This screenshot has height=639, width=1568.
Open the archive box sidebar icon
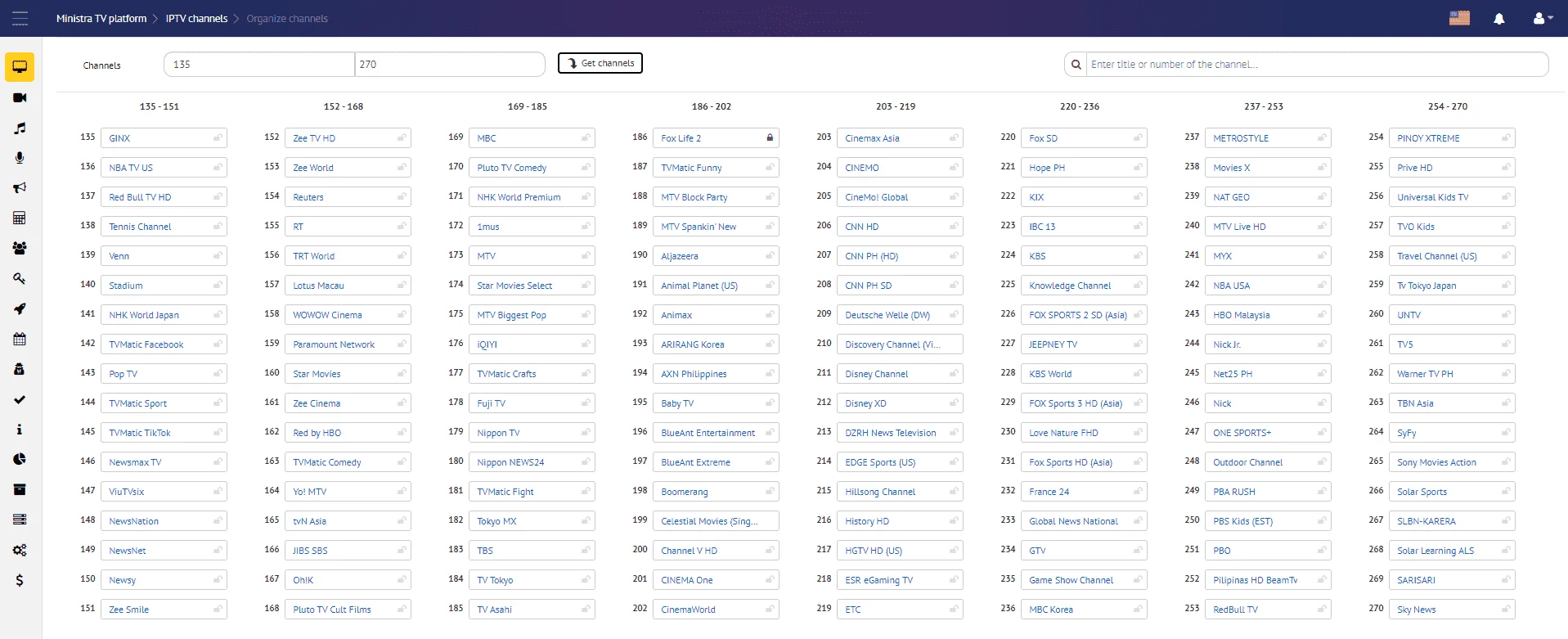(20, 489)
